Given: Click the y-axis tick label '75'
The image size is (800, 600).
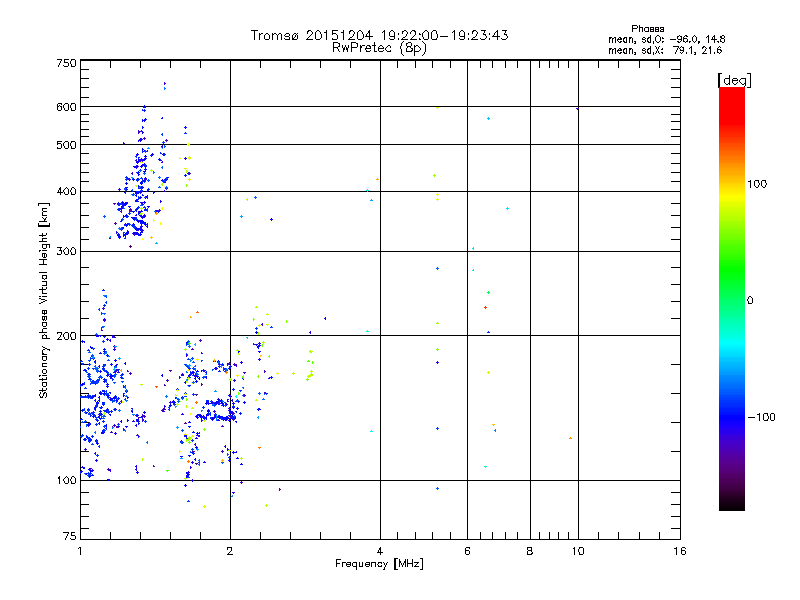Looking at the screenshot, I should [70, 536].
